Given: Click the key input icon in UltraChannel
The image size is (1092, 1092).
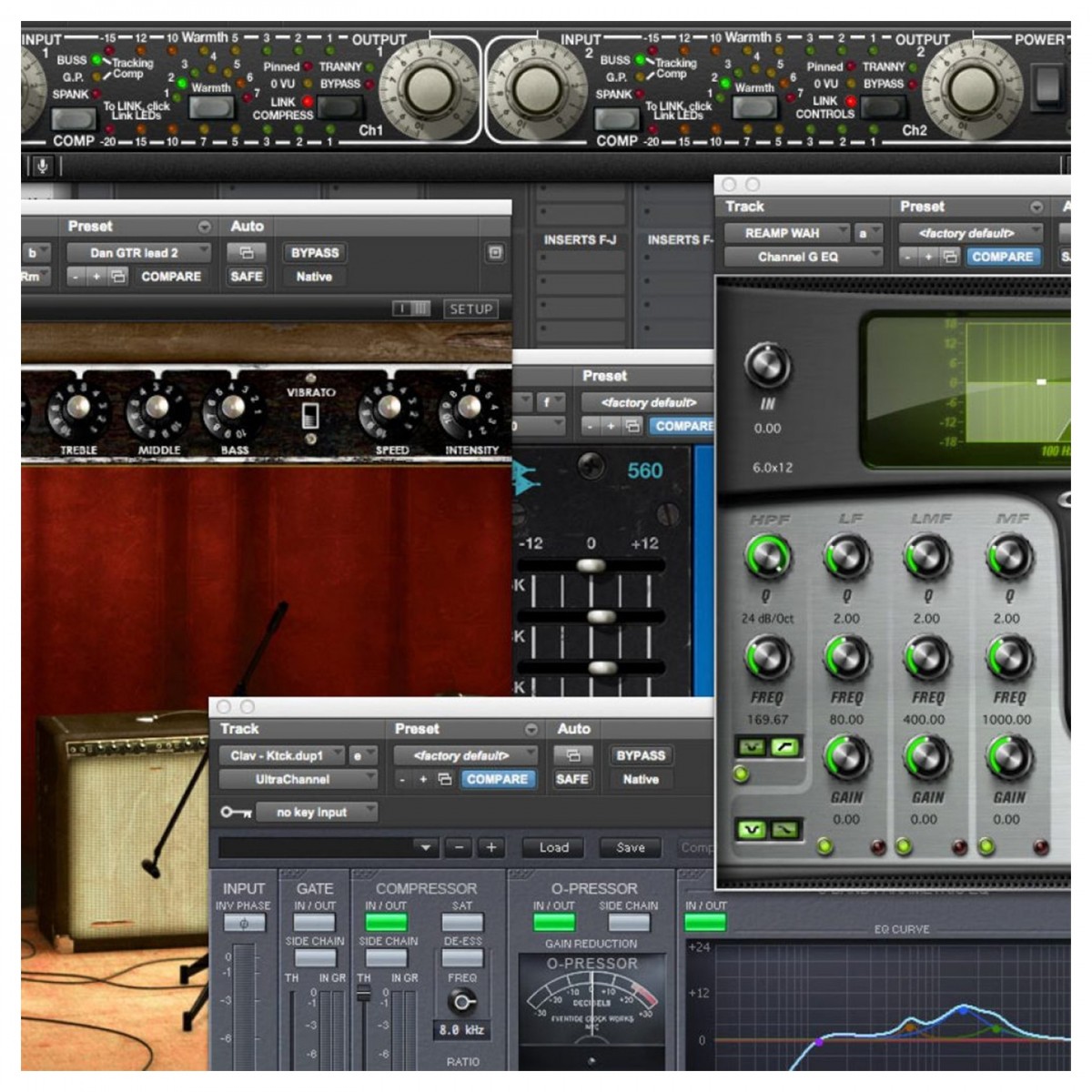Looking at the screenshot, I should point(236,812).
